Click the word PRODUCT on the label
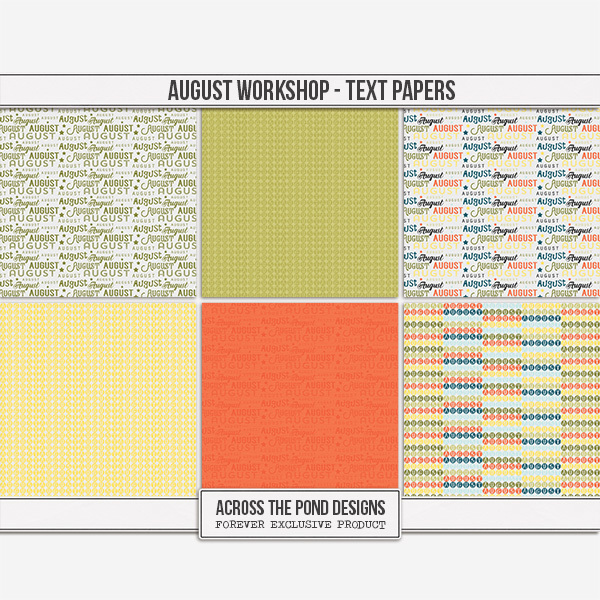This screenshot has height=600, width=600. (x=358, y=523)
